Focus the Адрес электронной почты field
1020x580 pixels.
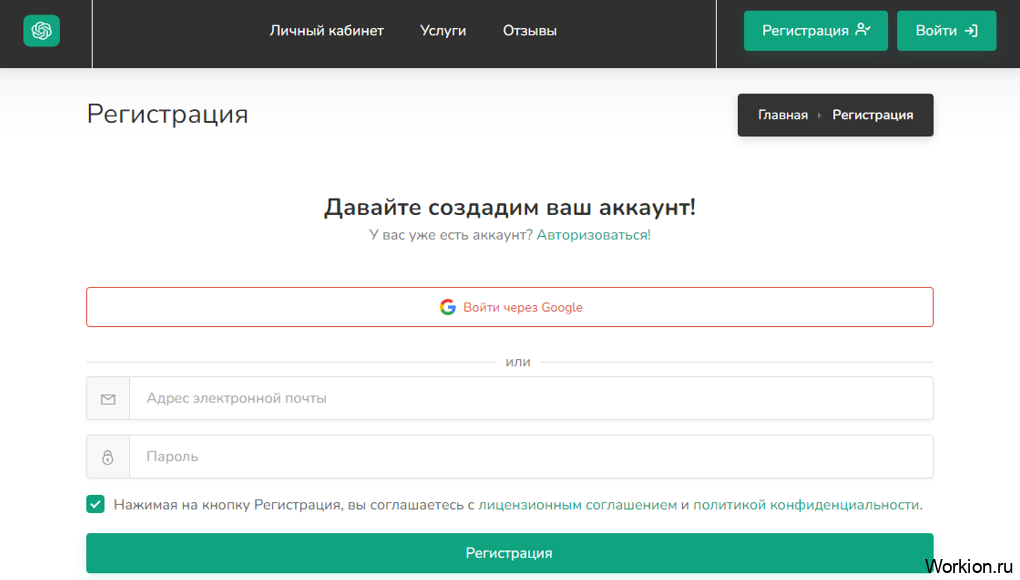[x=531, y=398]
